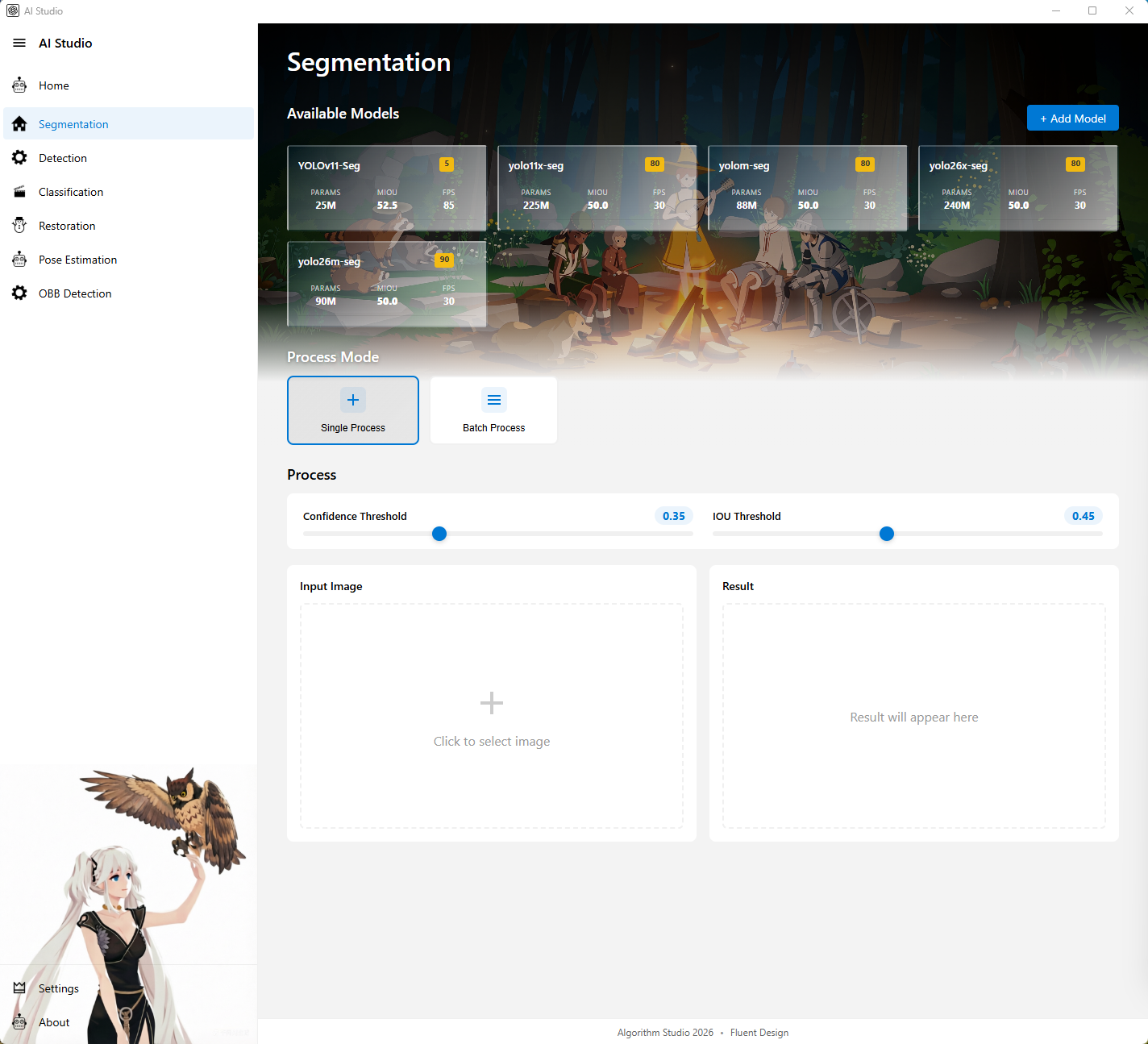Open the Segmentation page in sidebar
Screen dimensions: 1148x1044
73,124
